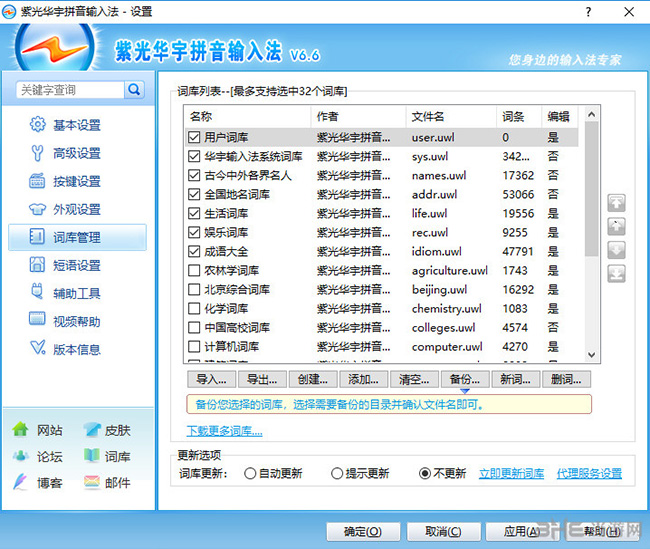Select the idiom.uwl file name
Screen dimensions: 650x549
(x=437, y=252)
